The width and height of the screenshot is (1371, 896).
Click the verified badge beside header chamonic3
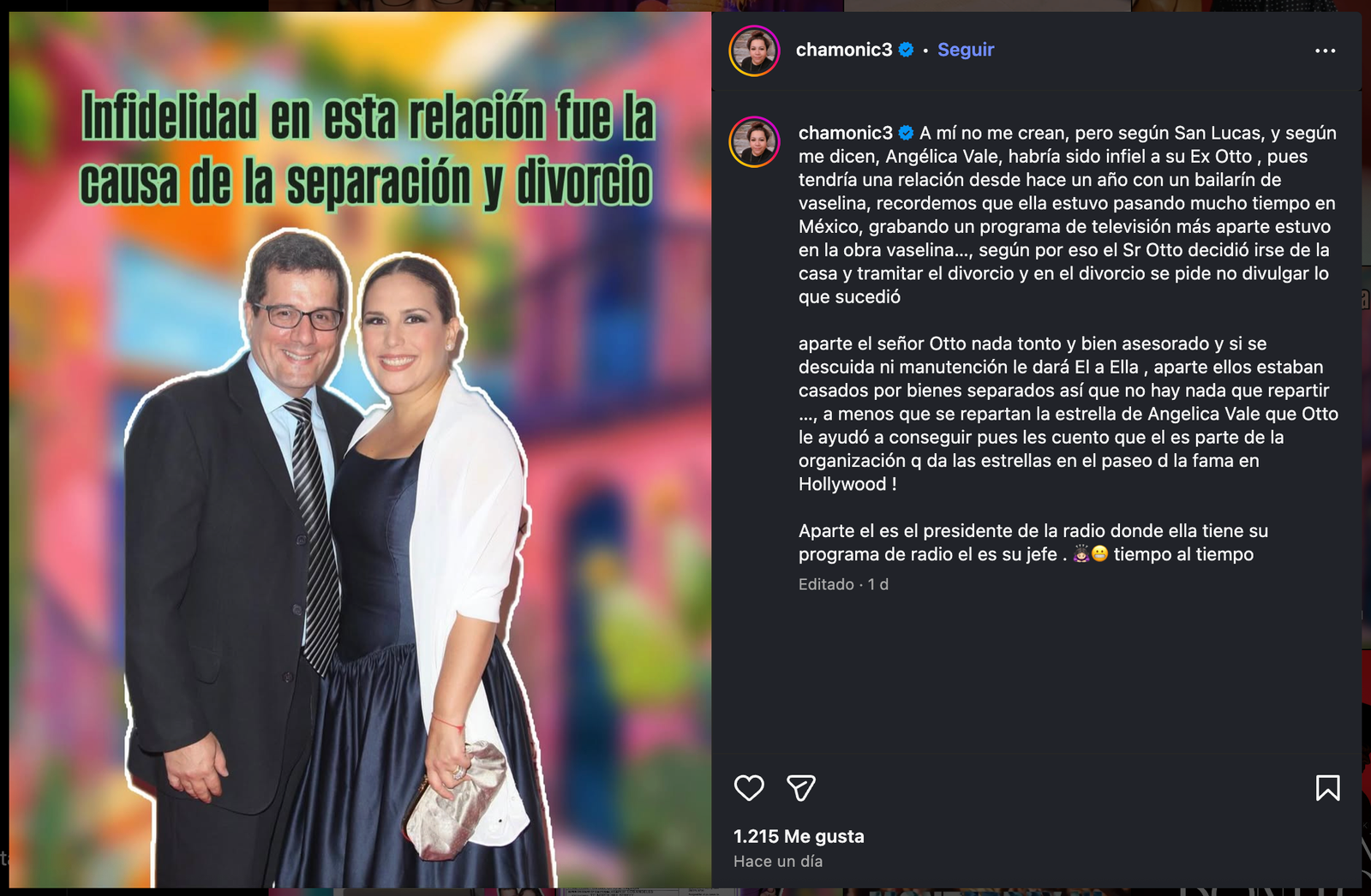point(906,50)
